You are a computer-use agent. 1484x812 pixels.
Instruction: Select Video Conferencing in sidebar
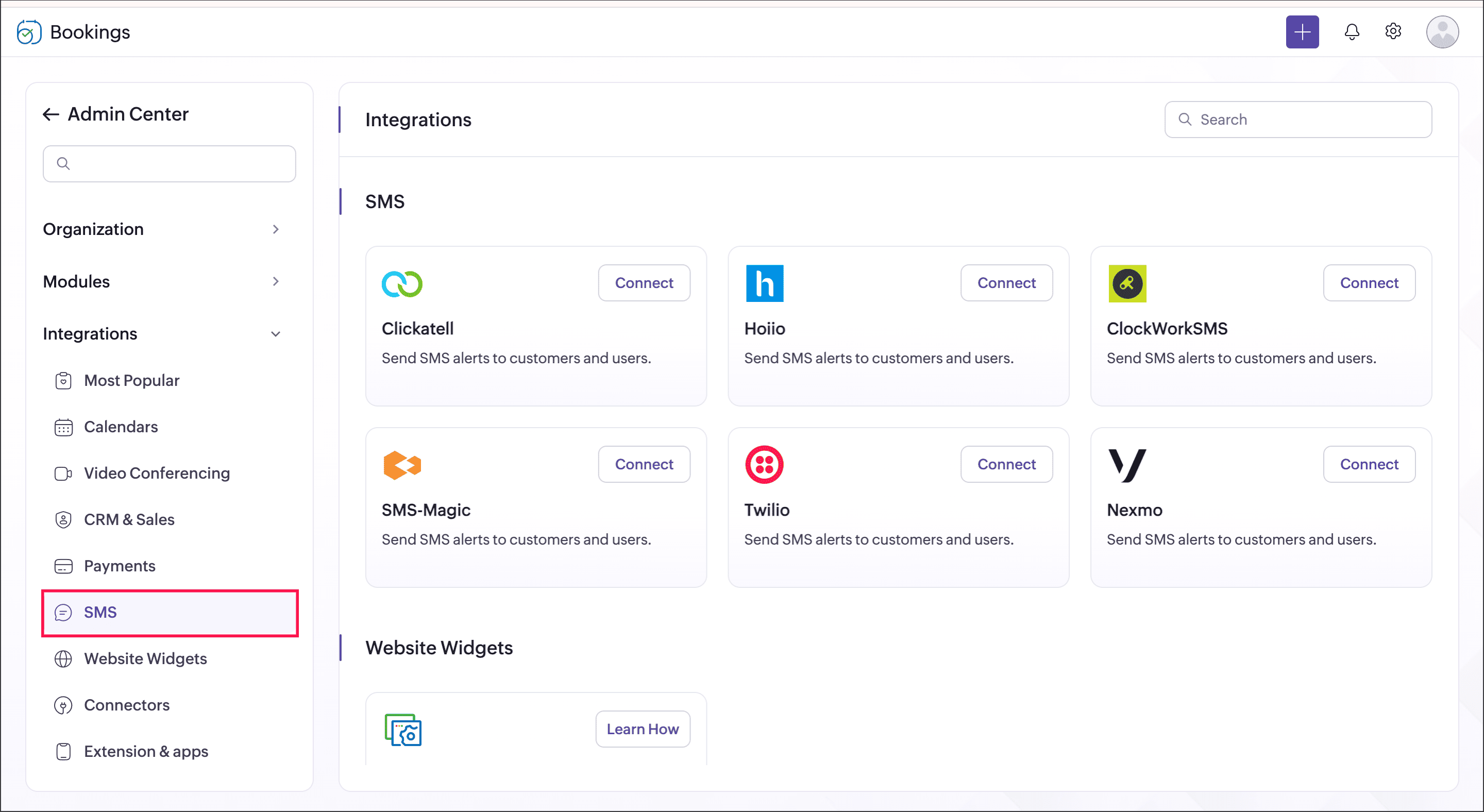pos(157,473)
